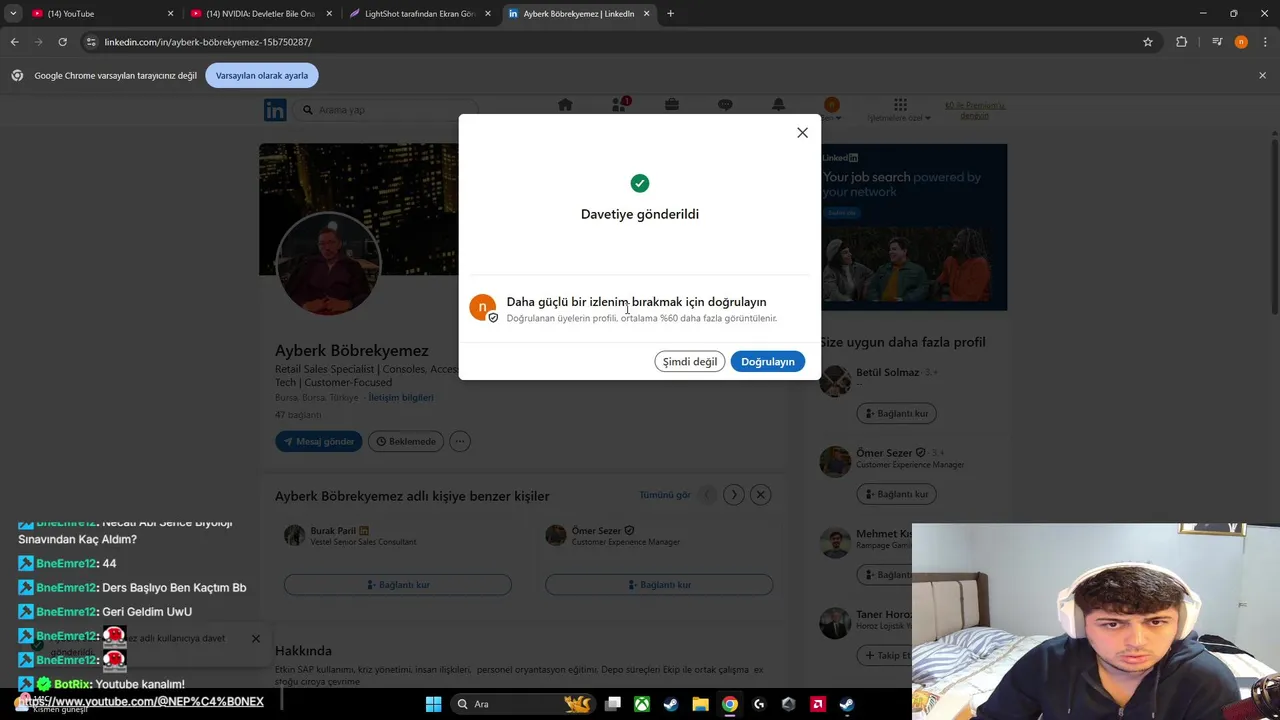The width and height of the screenshot is (1280, 720).
Task: Click Mesaj gönder button on profile
Action: (x=319, y=441)
